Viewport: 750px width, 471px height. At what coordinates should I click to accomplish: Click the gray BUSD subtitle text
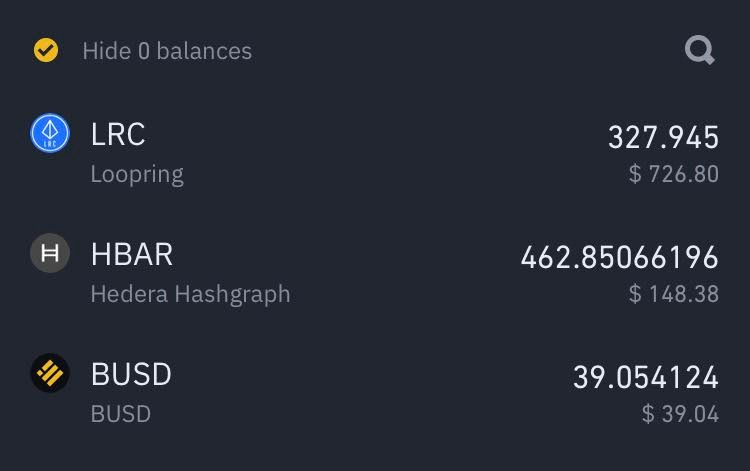click(121, 414)
